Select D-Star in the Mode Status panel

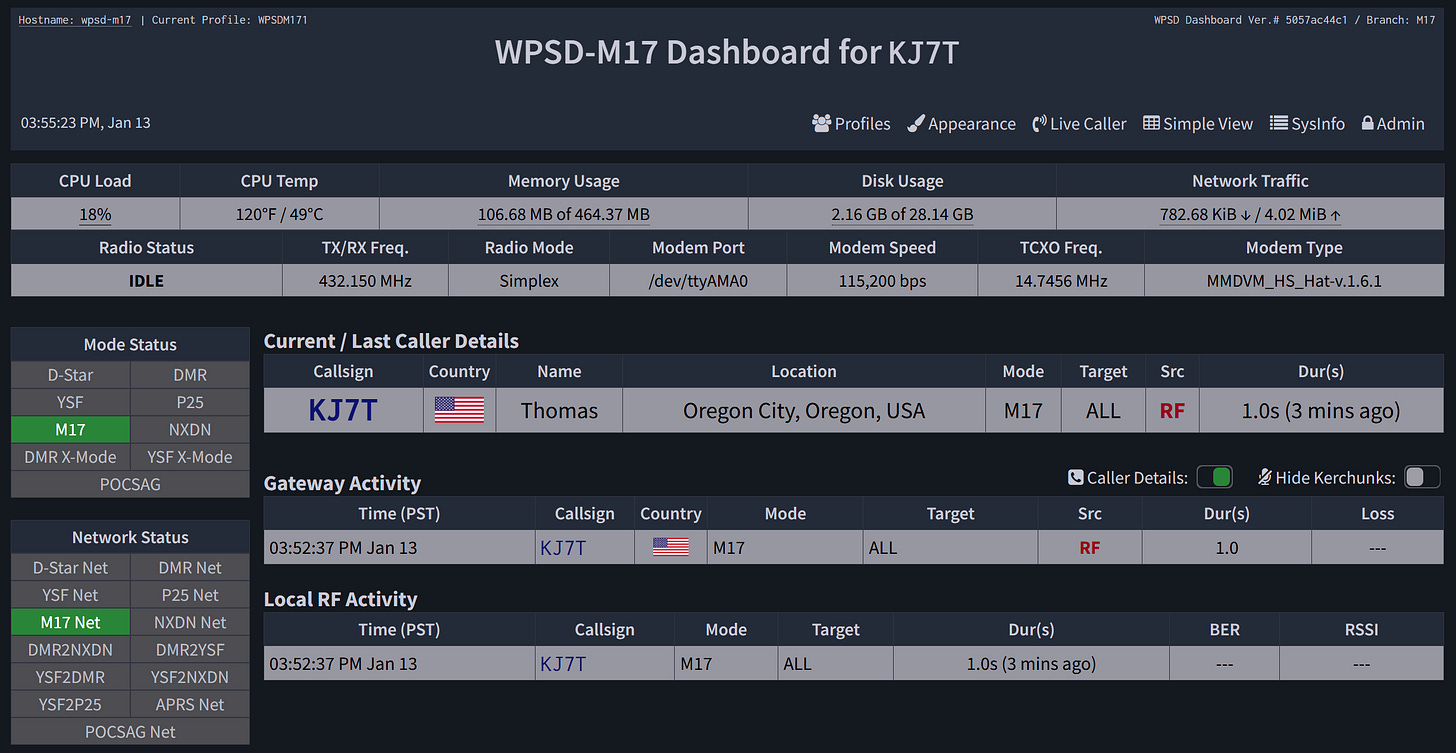point(70,374)
